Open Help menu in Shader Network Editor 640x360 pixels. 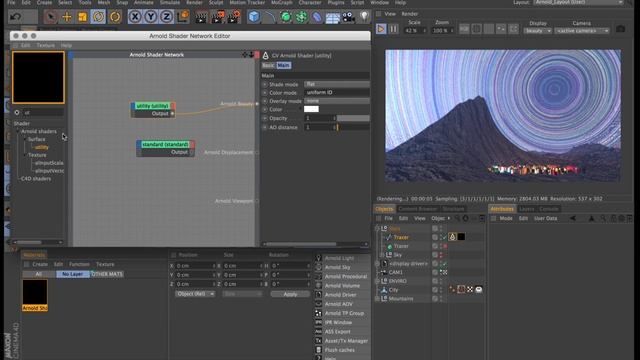pyautogui.click(x=66, y=45)
